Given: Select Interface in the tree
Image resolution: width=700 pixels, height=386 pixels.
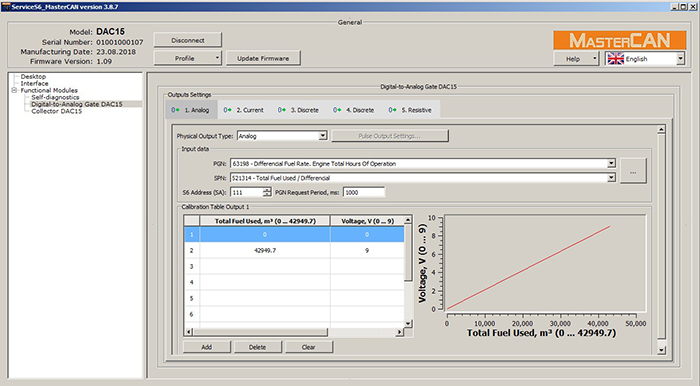Looking at the screenshot, I should pyautogui.click(x=34, y=83).
